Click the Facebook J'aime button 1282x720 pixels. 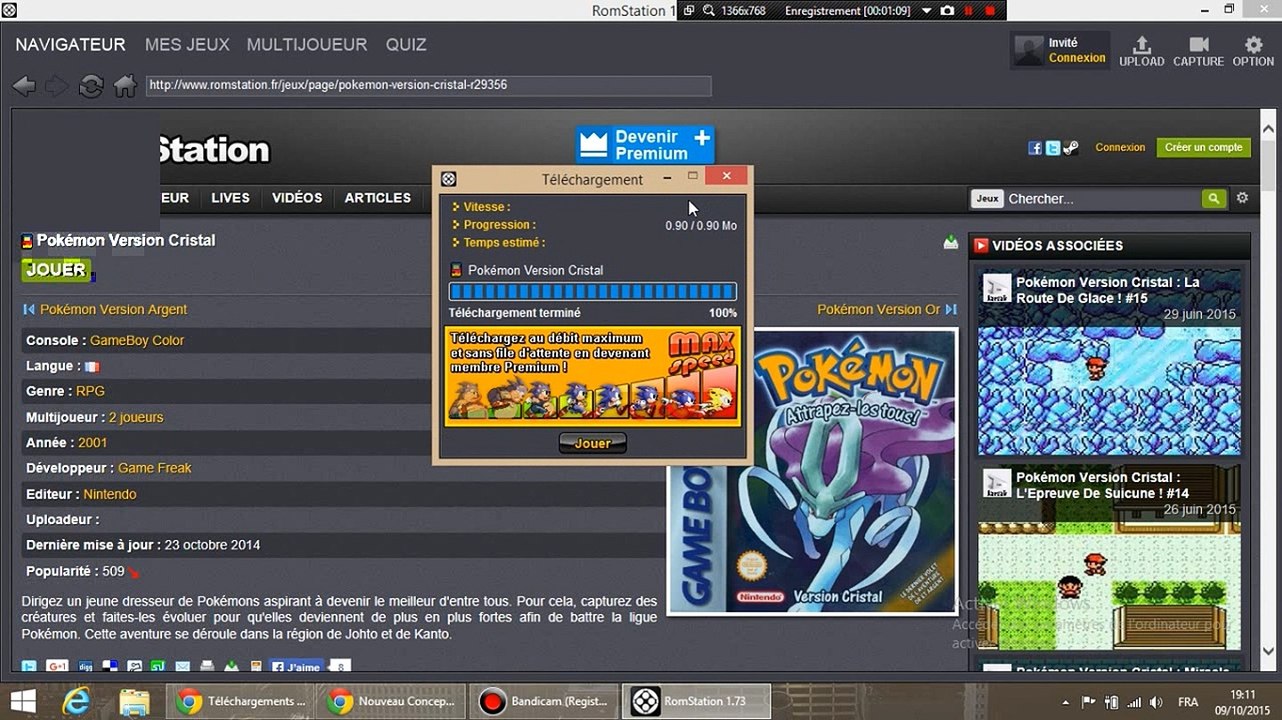(x=296, y=667)
